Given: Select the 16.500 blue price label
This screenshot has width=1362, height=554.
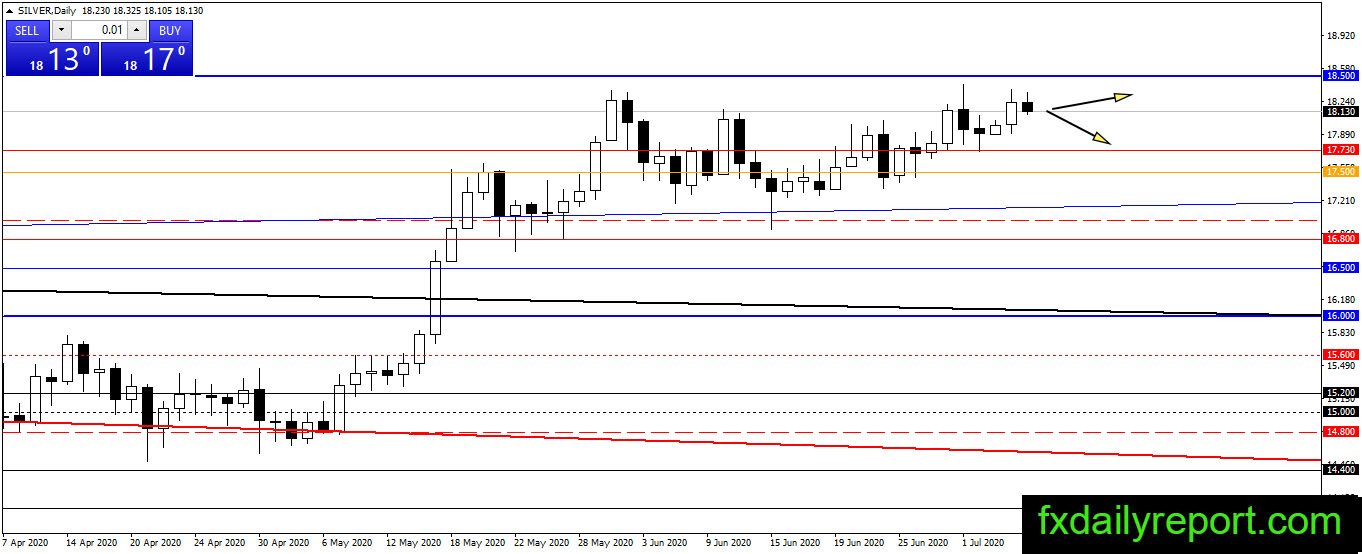Looking at the screenshot, I should coord(1340,268).
